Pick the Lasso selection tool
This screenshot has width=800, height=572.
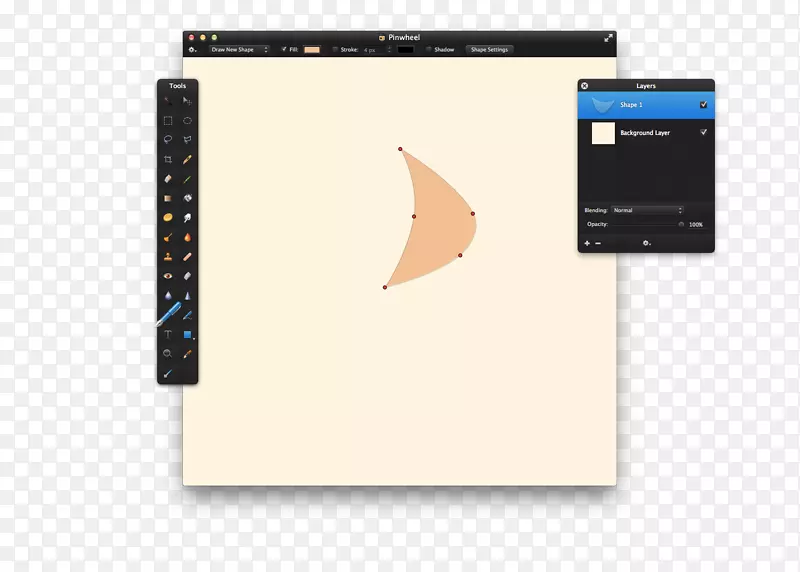pyautogui.click(x=168, y=140)
